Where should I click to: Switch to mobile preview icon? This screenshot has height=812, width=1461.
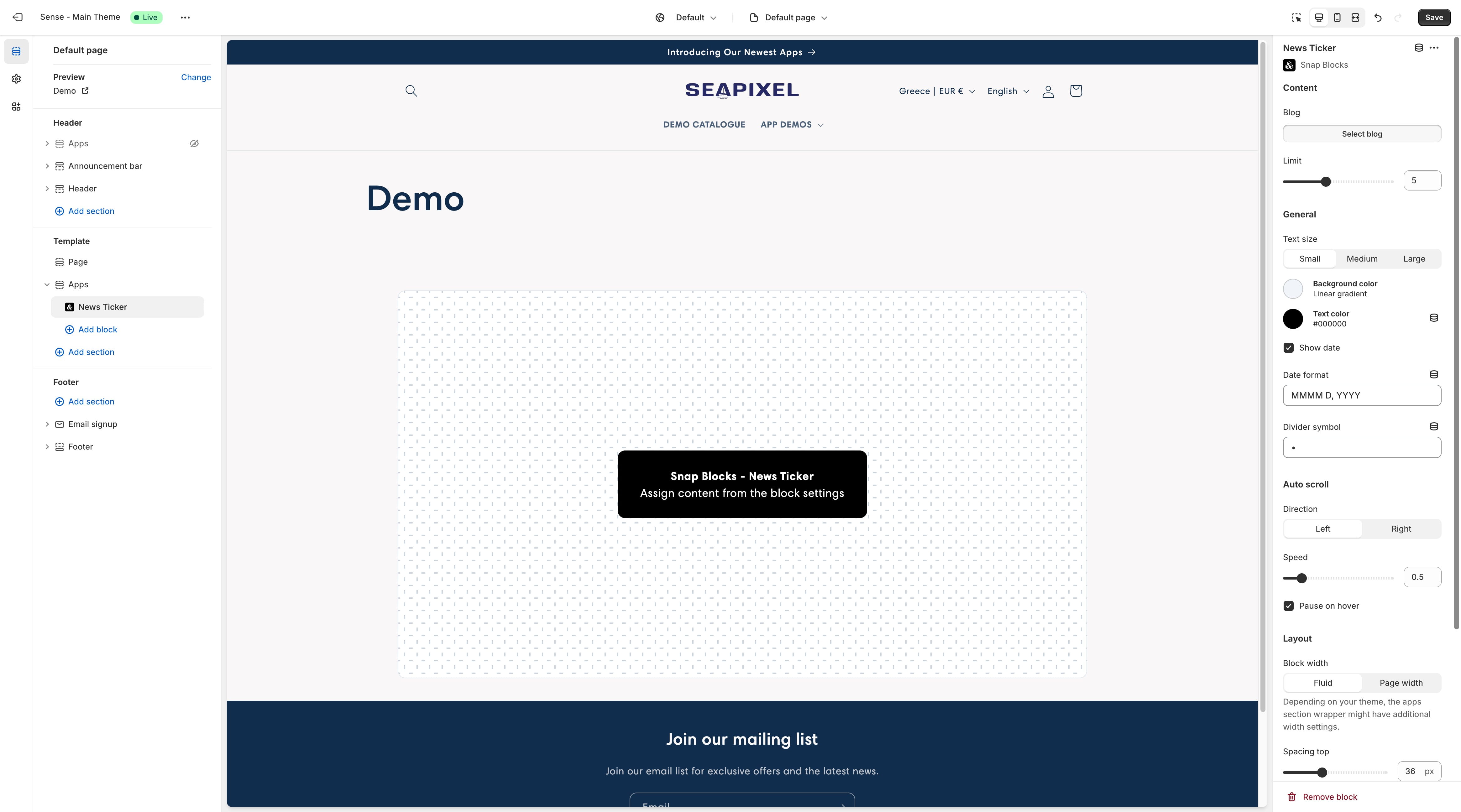pos(1337,18)
